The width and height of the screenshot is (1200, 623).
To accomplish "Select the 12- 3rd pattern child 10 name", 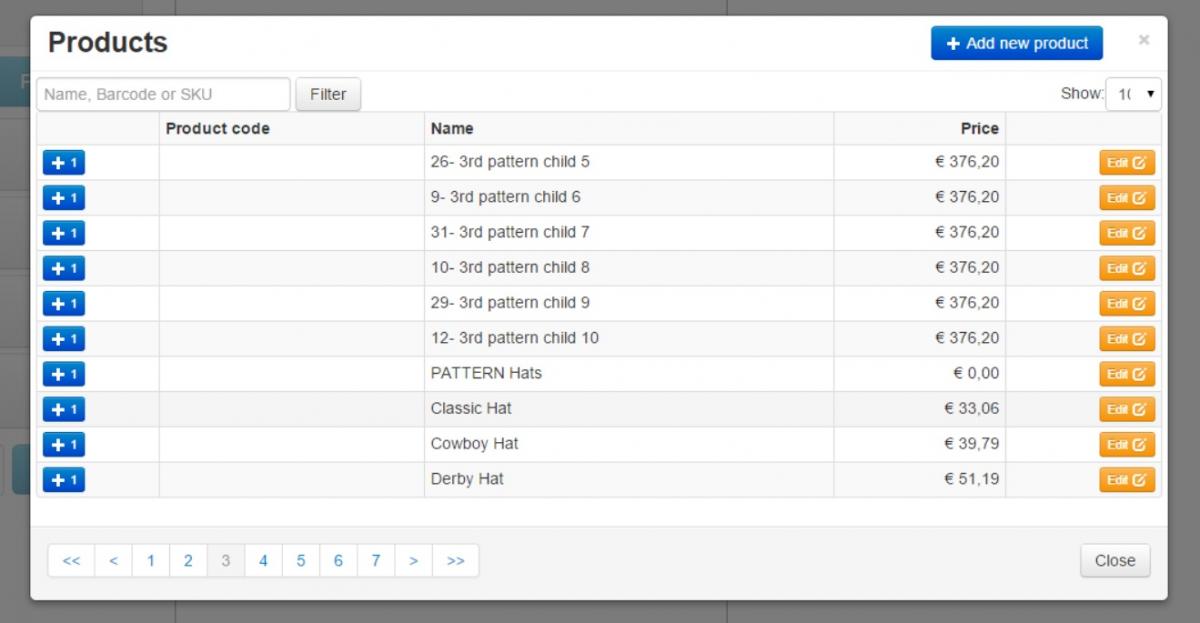I will (x=515, y=338).
